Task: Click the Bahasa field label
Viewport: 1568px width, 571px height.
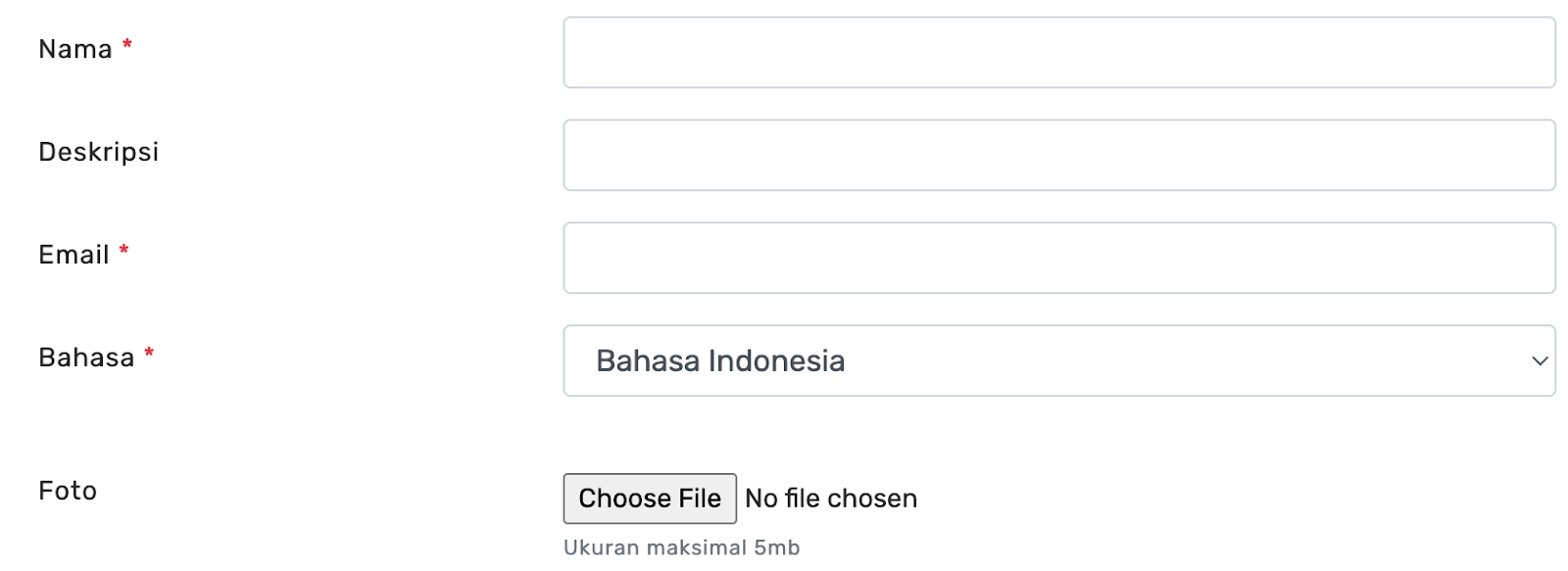Action: (86, 358)
